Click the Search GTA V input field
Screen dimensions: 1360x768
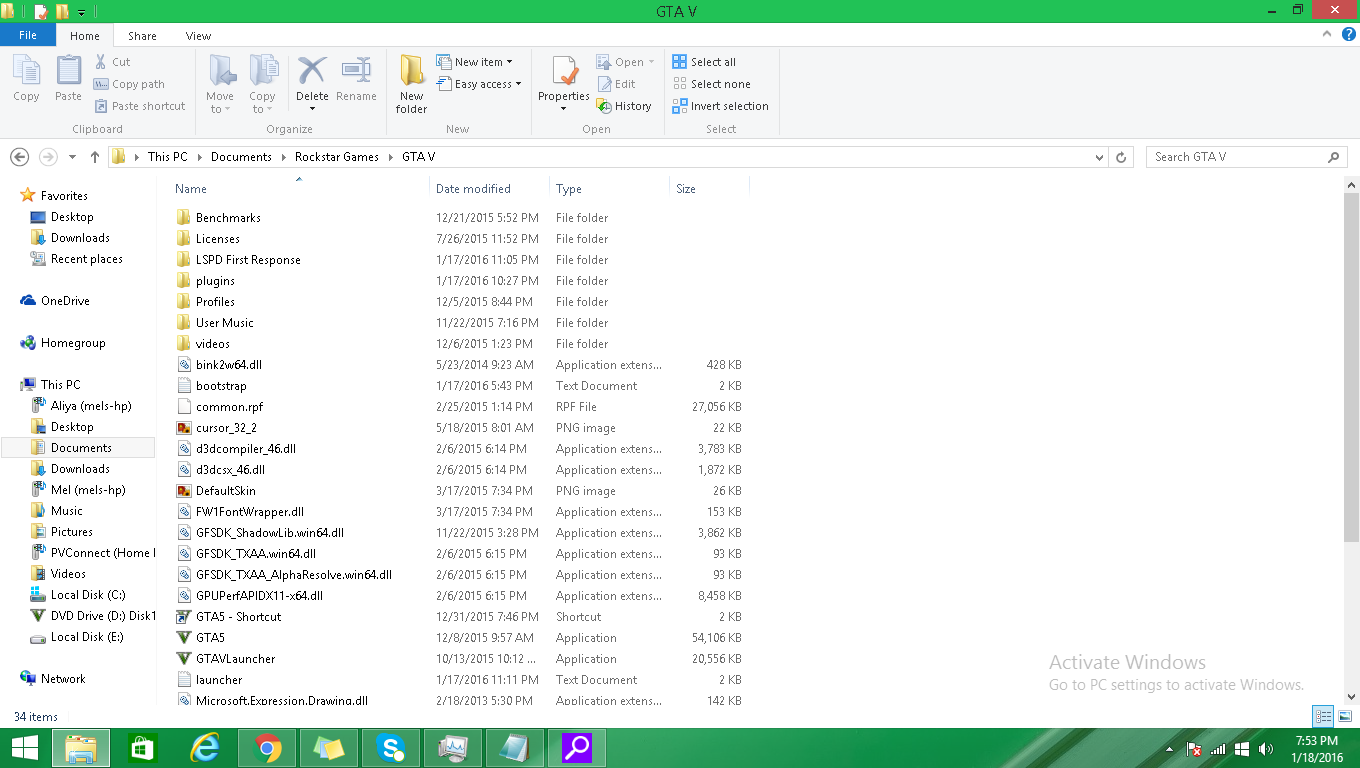[x=1236, y=157]
